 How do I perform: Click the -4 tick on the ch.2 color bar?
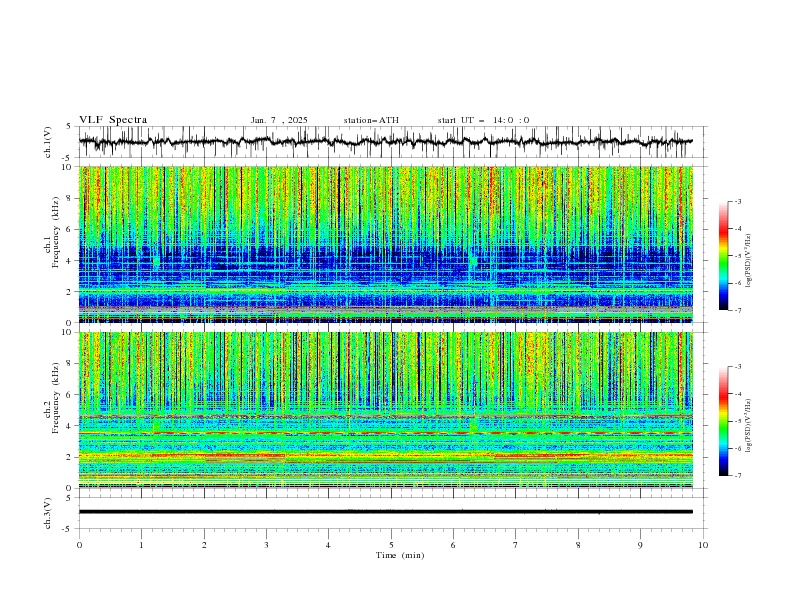(x=737, y=394)
